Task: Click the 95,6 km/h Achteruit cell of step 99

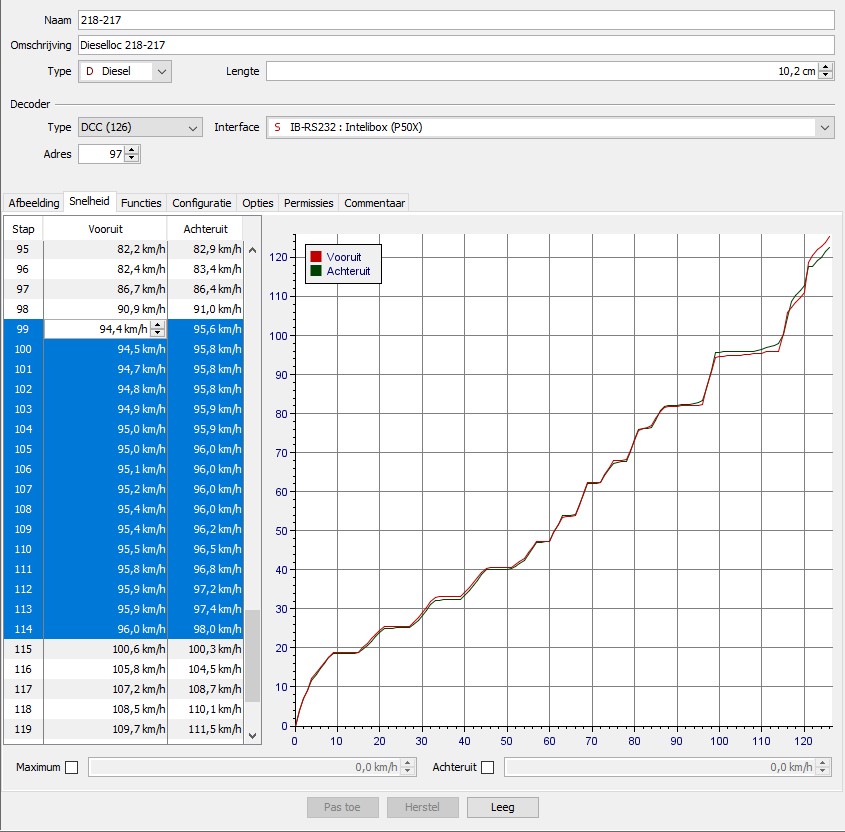Action: [x=205, y=329]
